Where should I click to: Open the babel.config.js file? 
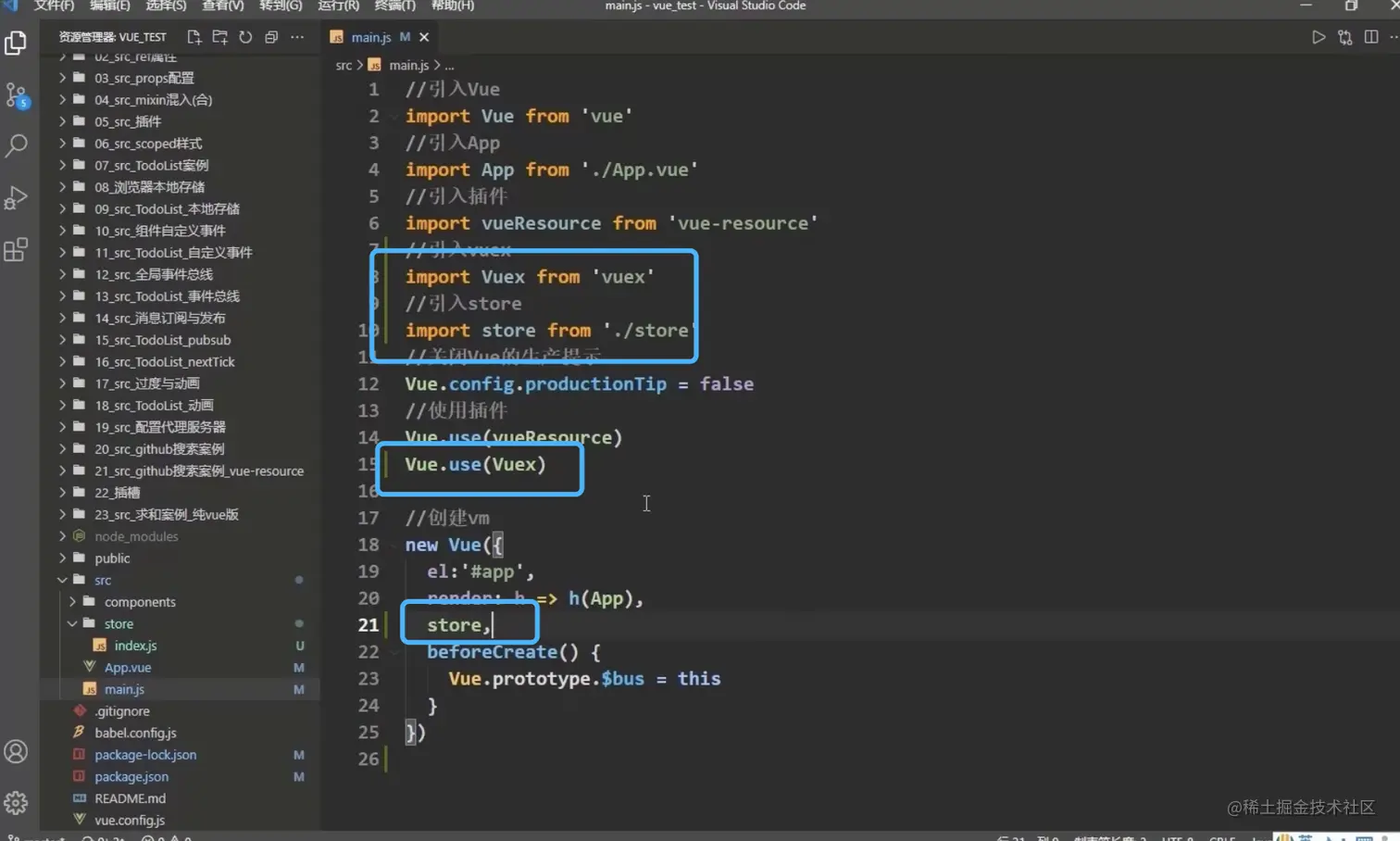click(135, 733)
